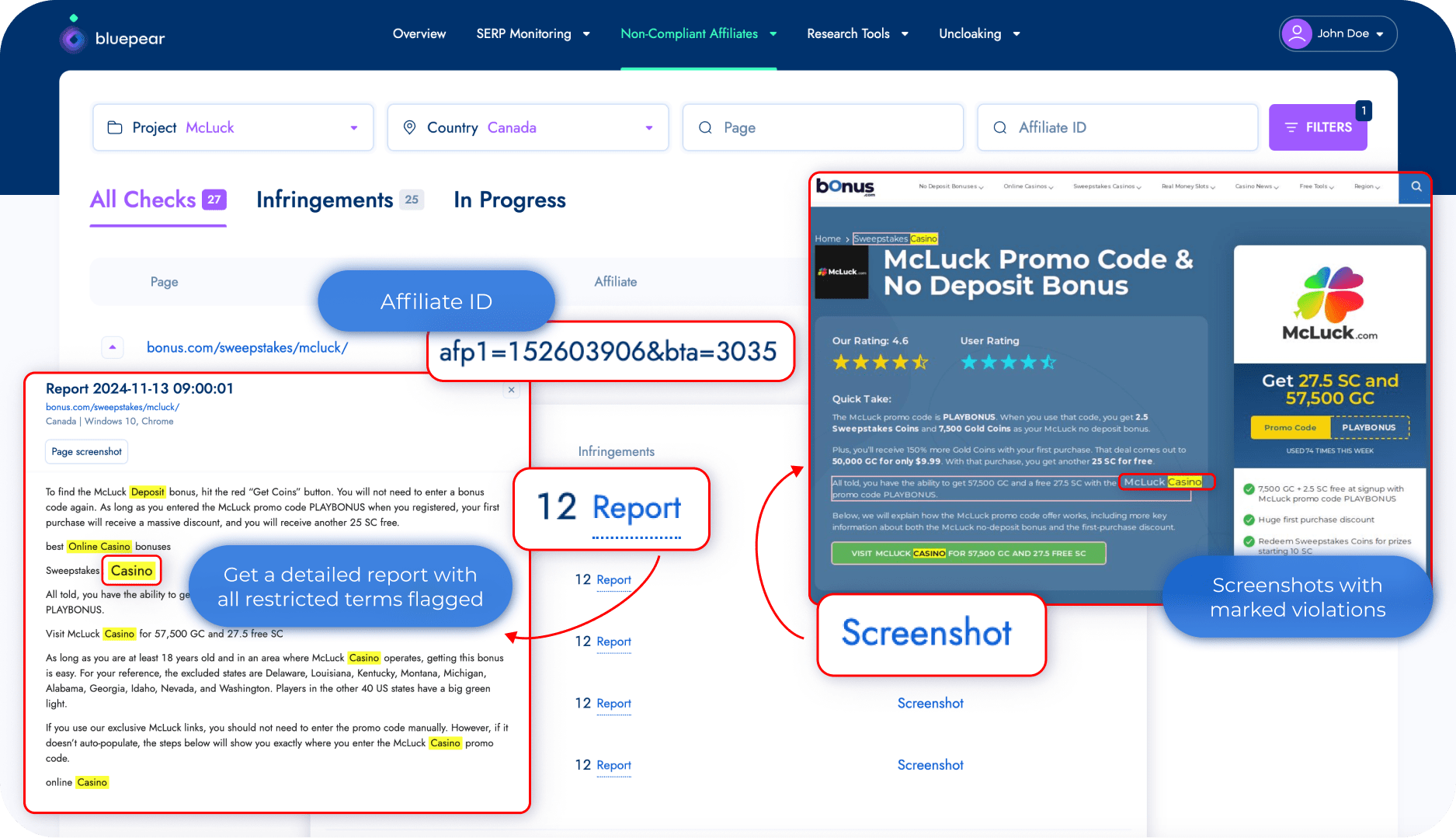This screenshot has height=838, width=1456.
Task: Open Sweepstakes Casinos menu in screenshot
Action: click(x=1107, y=186)
